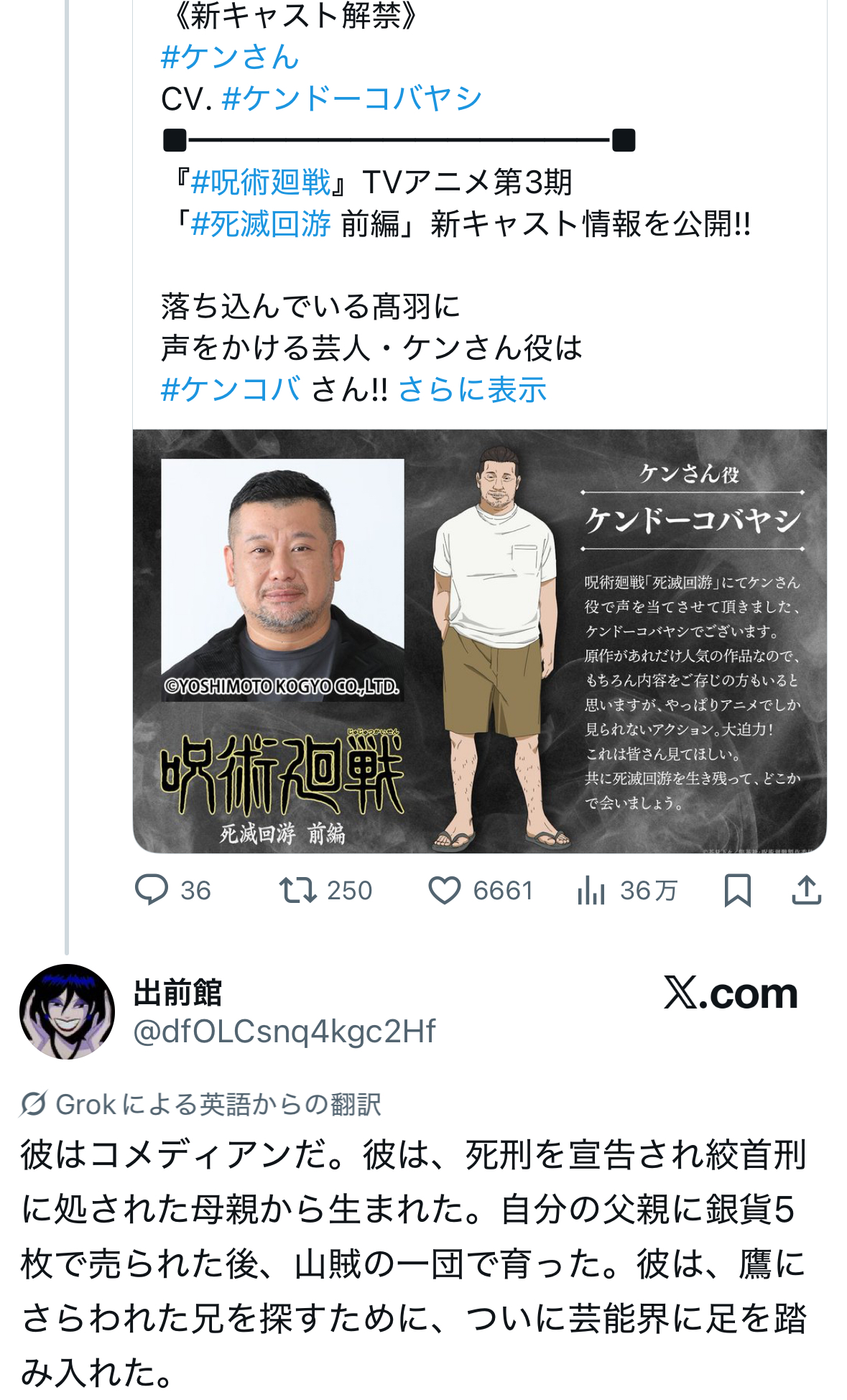Tap the Grokによる英語からの翻訳 label
This screenshot has height=1400, width=847.
tap(218, 1104)
